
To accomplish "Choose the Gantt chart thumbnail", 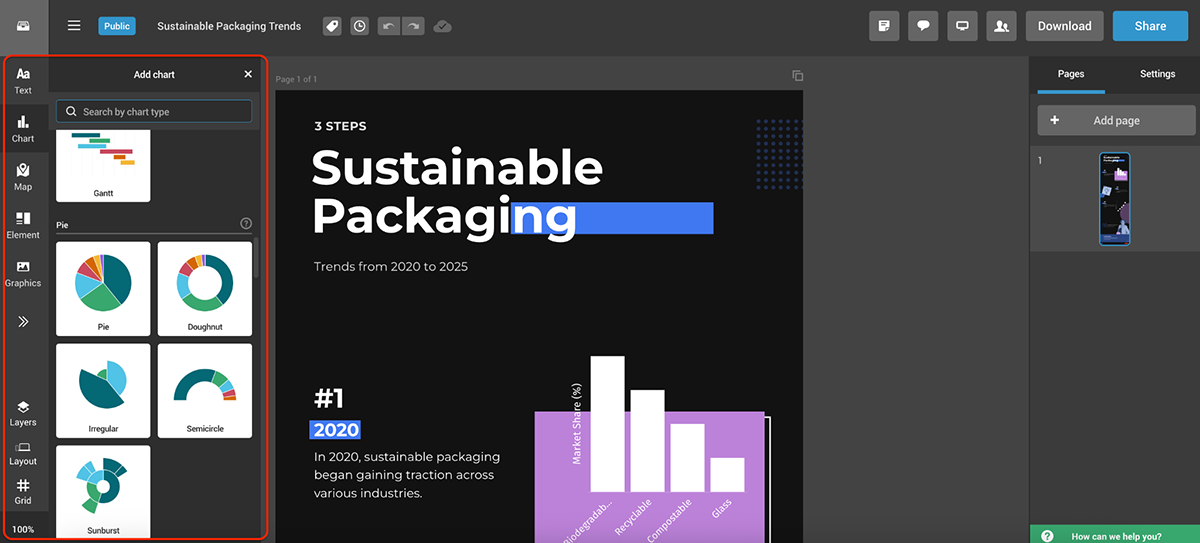I will pos(103,167).
